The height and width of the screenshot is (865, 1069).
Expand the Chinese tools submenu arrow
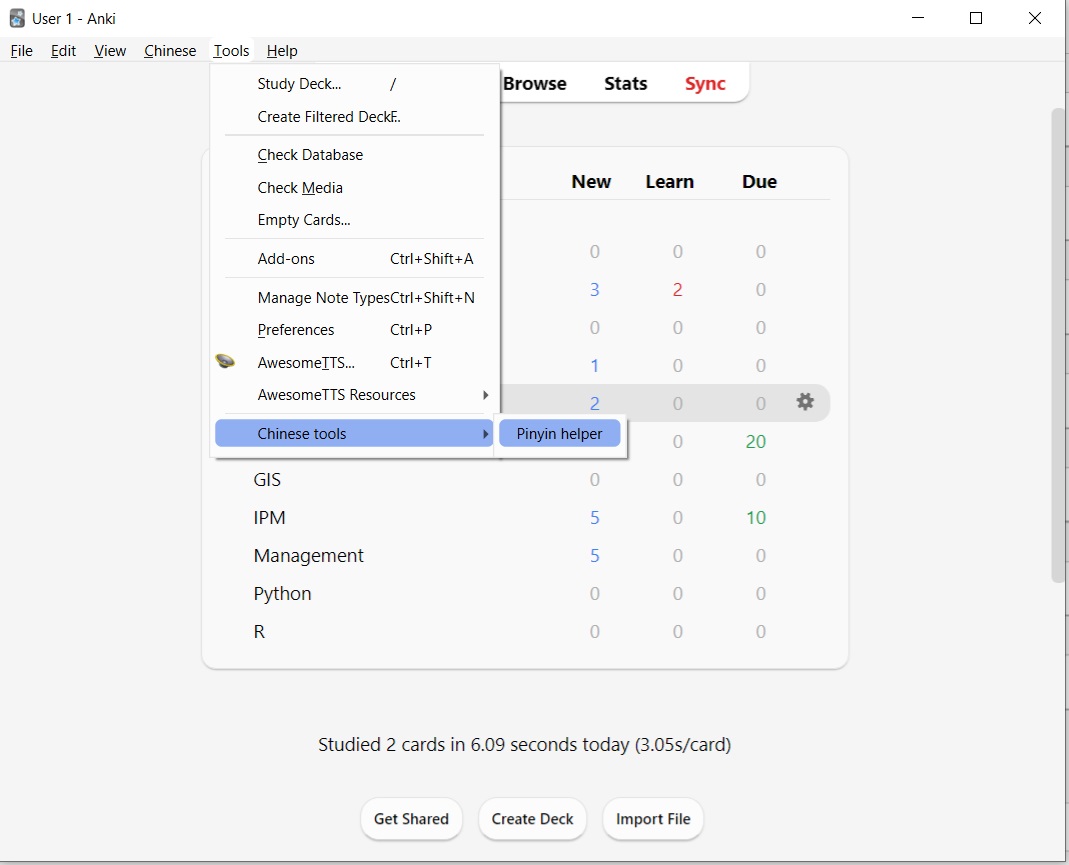pyautogui.click(x=485, y=434)
